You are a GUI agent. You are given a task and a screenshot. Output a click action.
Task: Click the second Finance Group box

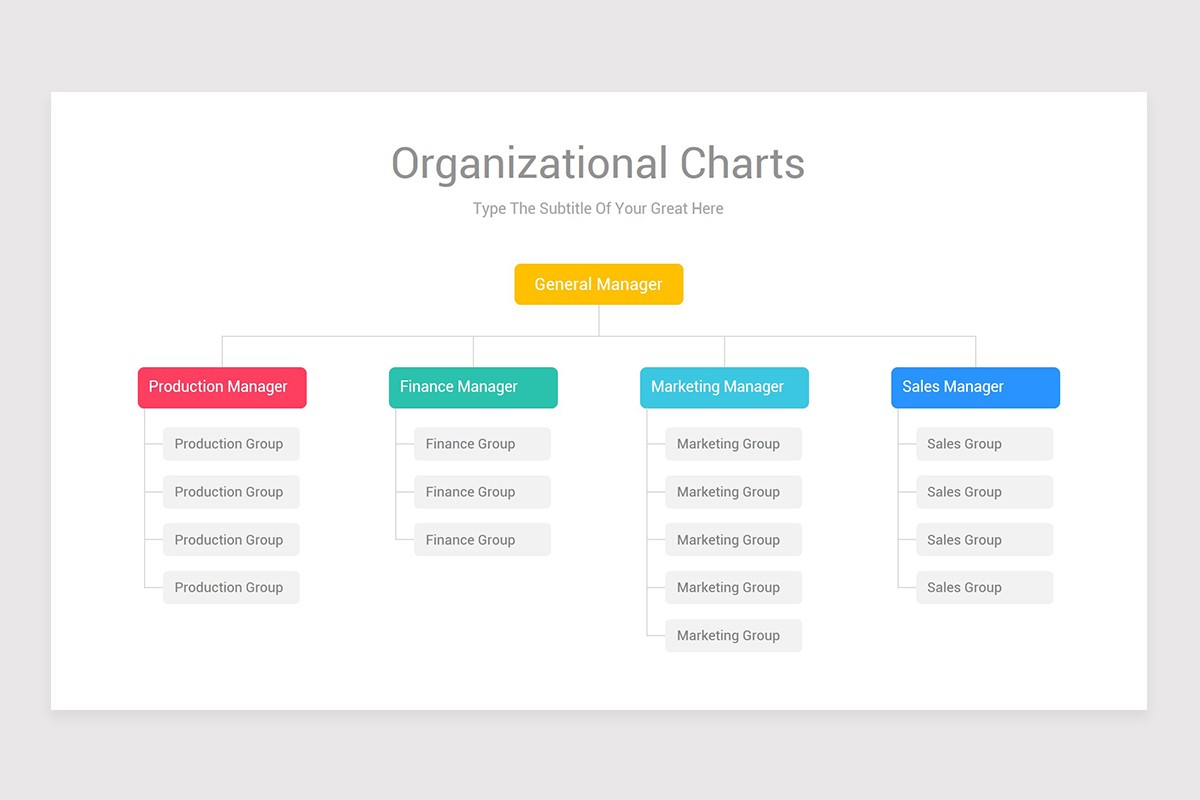point(482,492)
